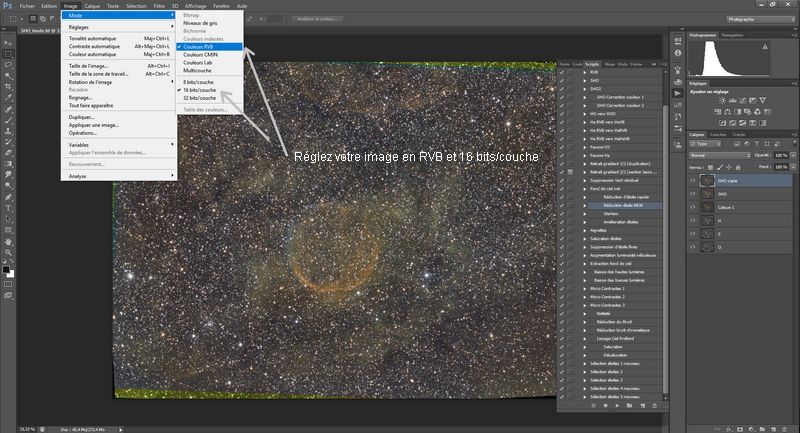Screen dimensions: 800x433
Task: Create a new action set folder
Action: coord(630,405)
